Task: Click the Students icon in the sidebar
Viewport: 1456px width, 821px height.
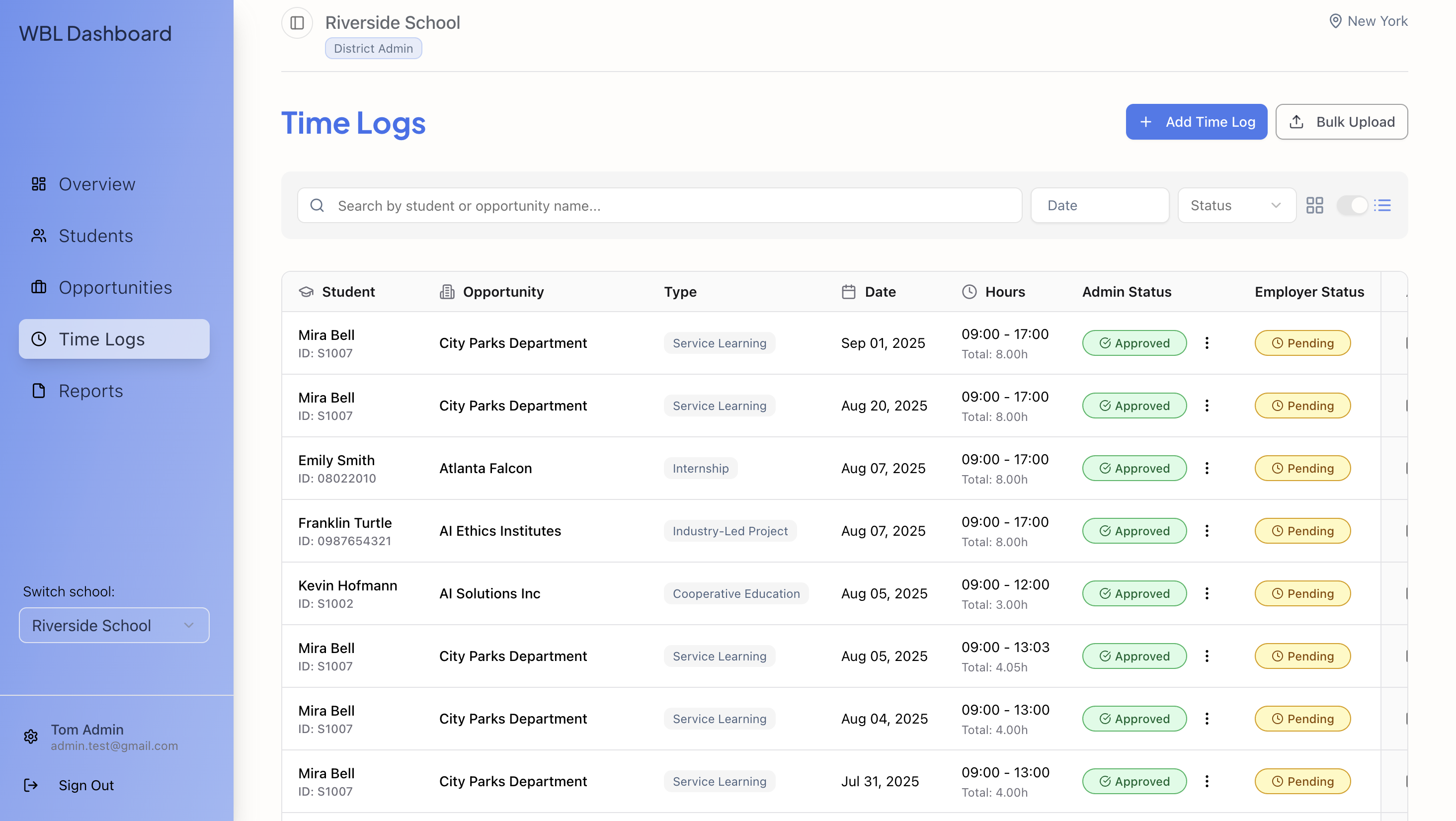Action: tap(38, 236)
